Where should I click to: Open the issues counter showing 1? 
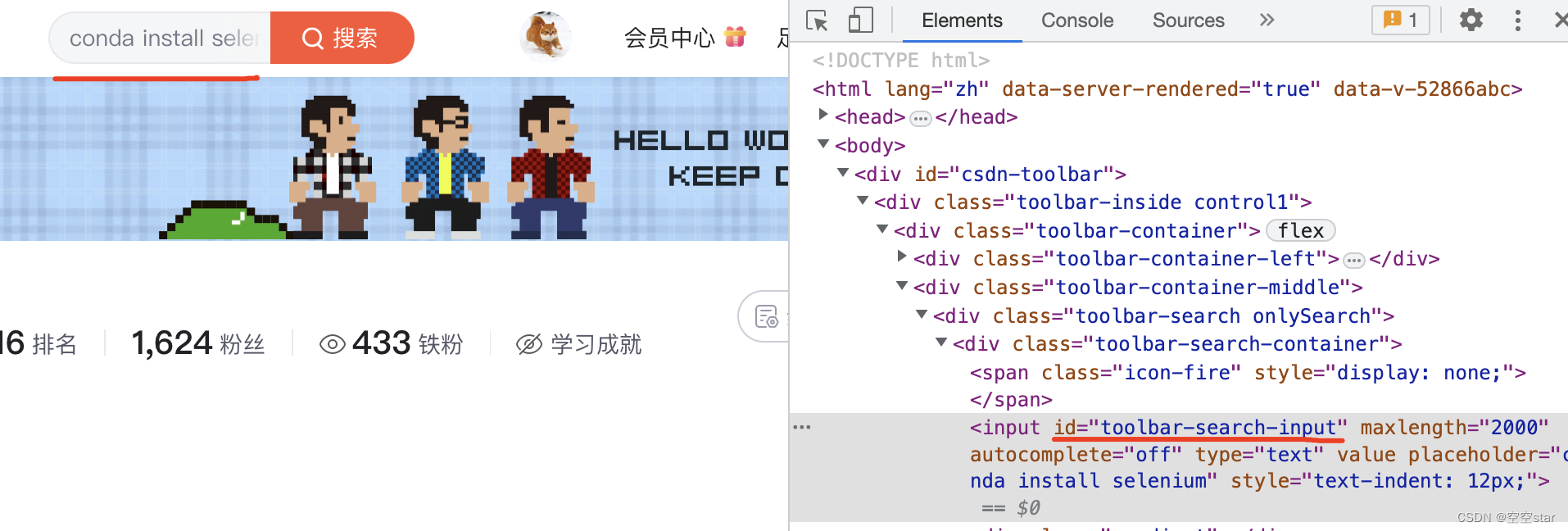[1401, 20]
